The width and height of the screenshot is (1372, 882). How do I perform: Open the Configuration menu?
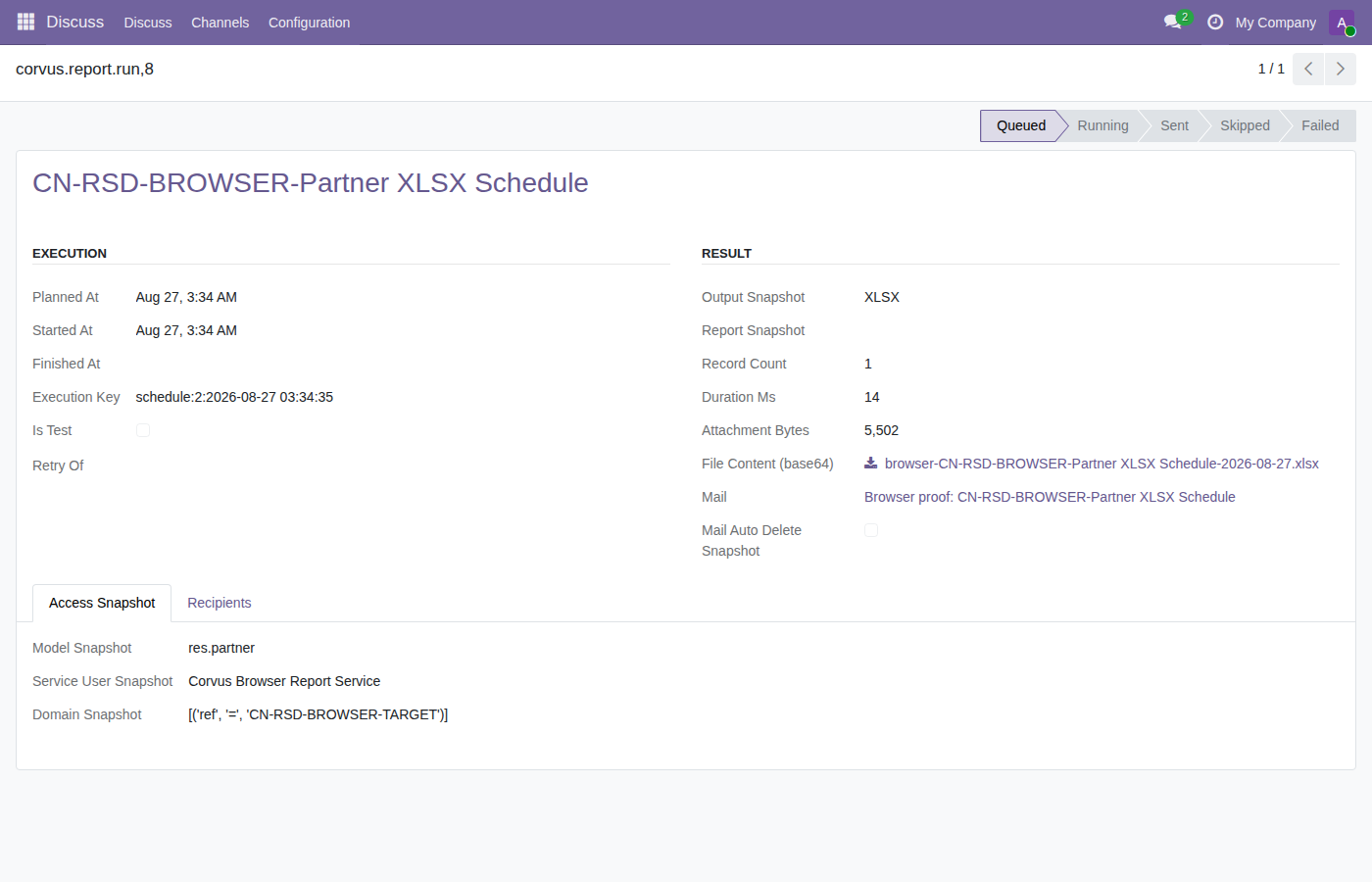coord(309,23)
